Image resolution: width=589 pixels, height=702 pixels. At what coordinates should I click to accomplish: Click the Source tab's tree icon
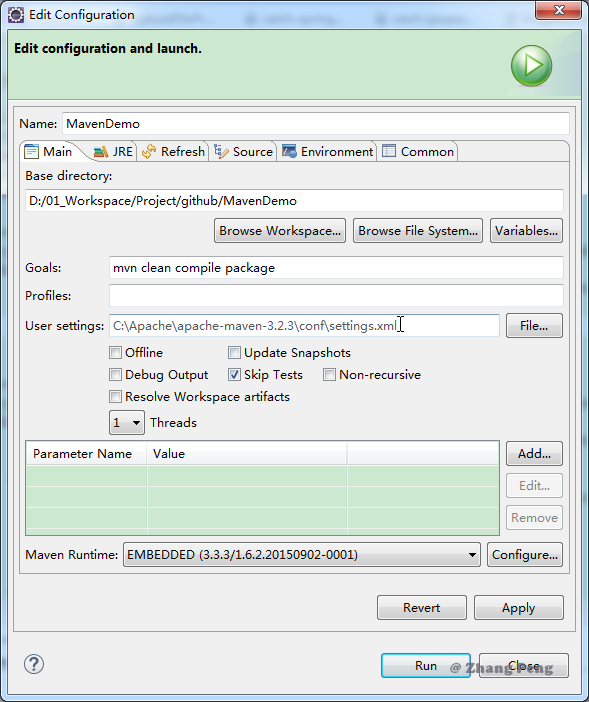221,151
